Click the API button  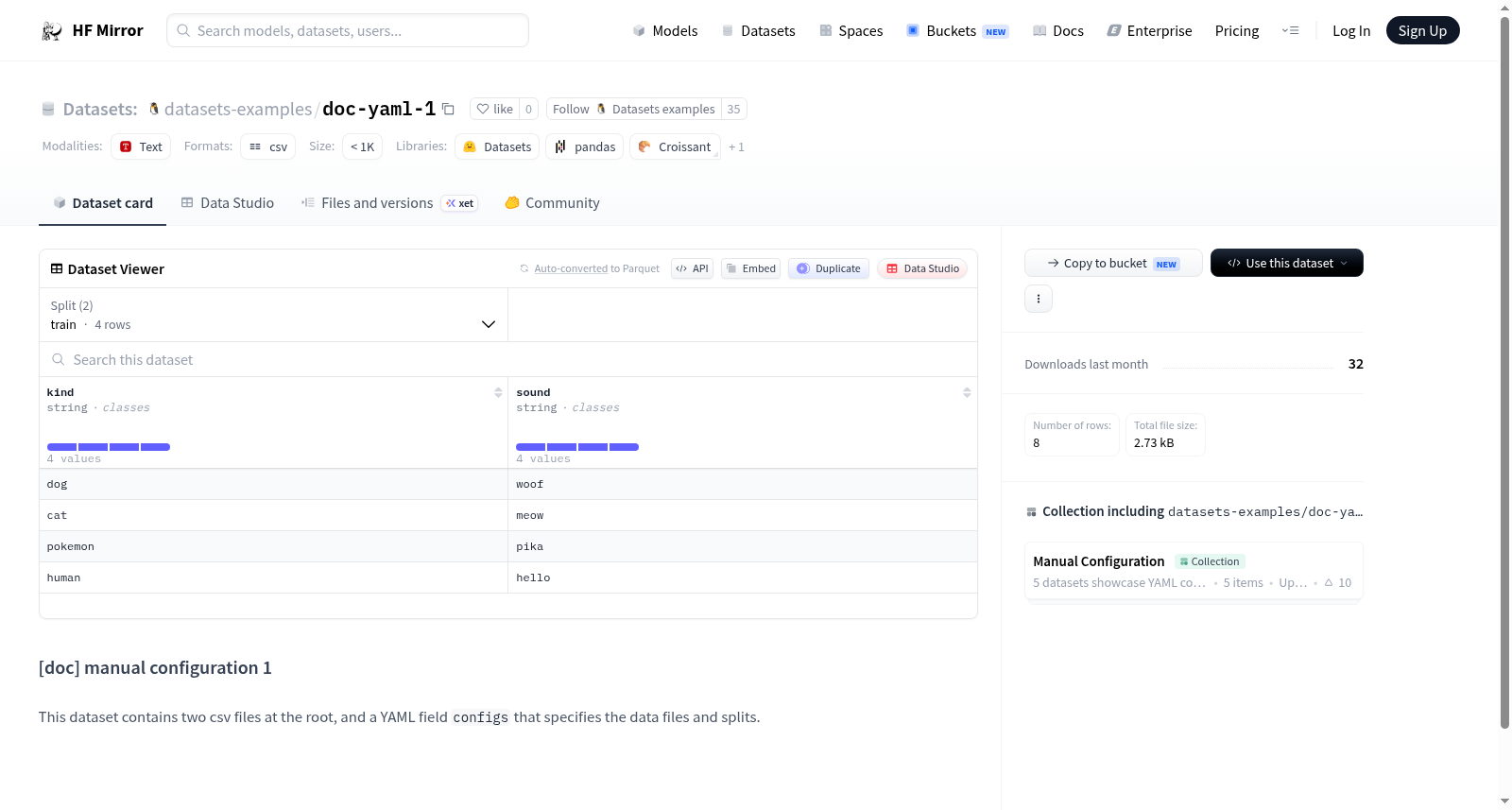click(692, 268)
